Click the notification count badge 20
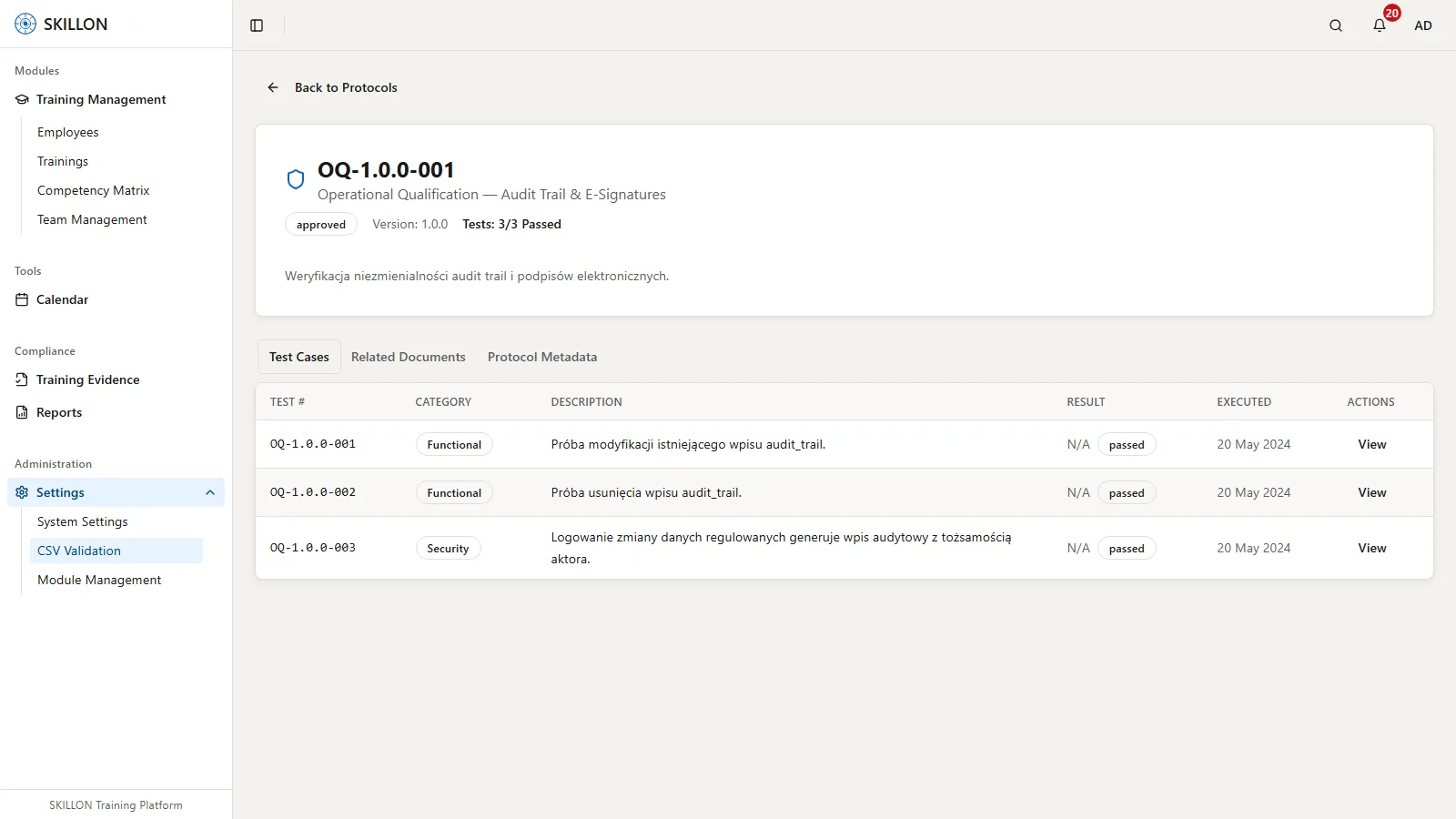 1391,13
